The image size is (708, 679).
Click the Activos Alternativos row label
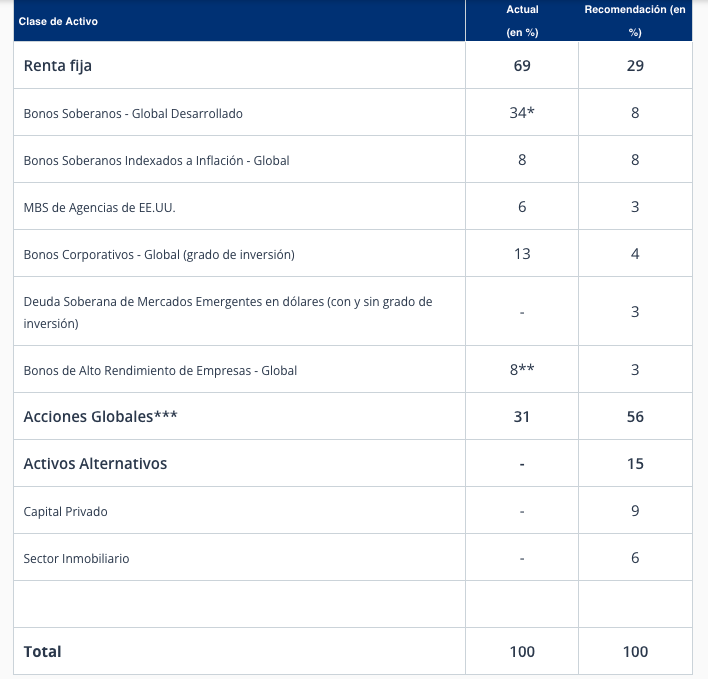coord(95,464)
